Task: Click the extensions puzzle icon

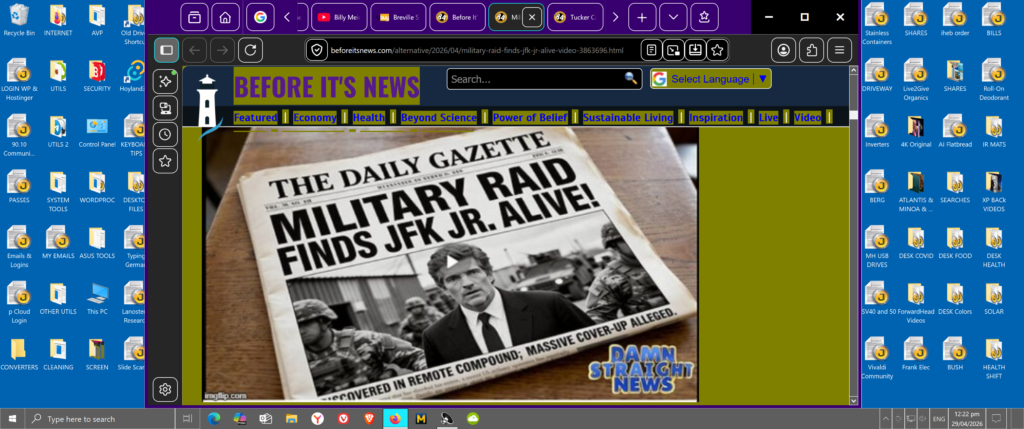Action: [813, 50]
